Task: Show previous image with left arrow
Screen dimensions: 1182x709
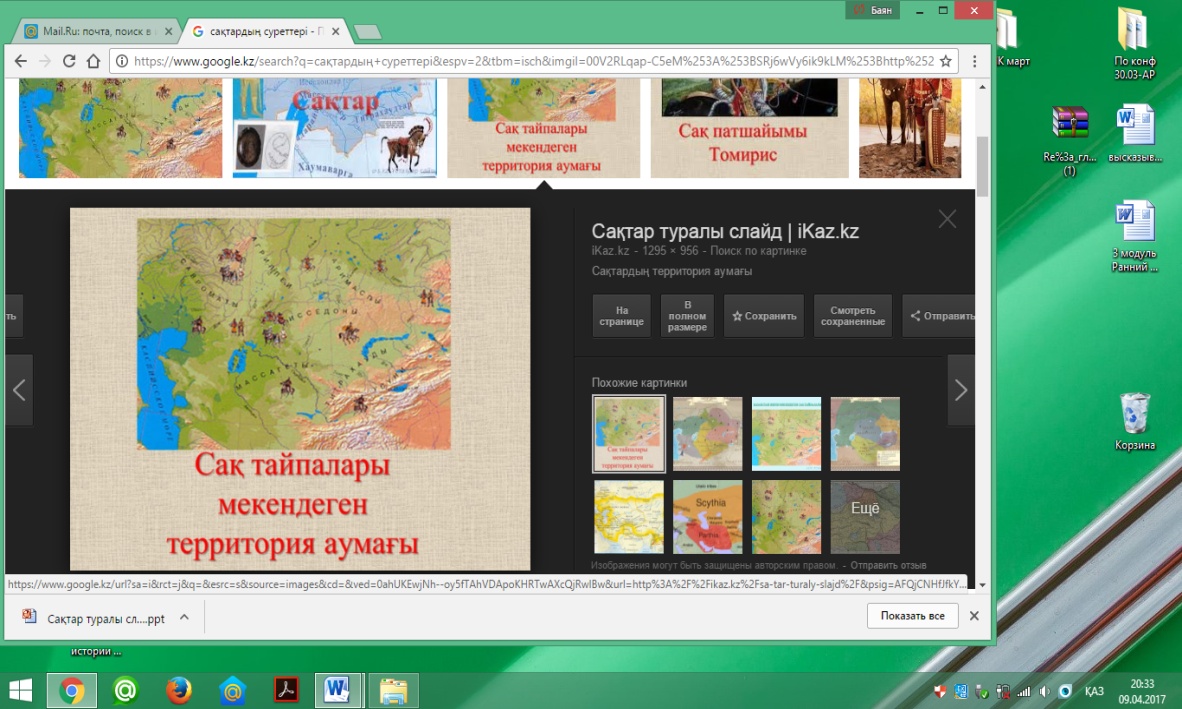Action: tap(19, 390)
